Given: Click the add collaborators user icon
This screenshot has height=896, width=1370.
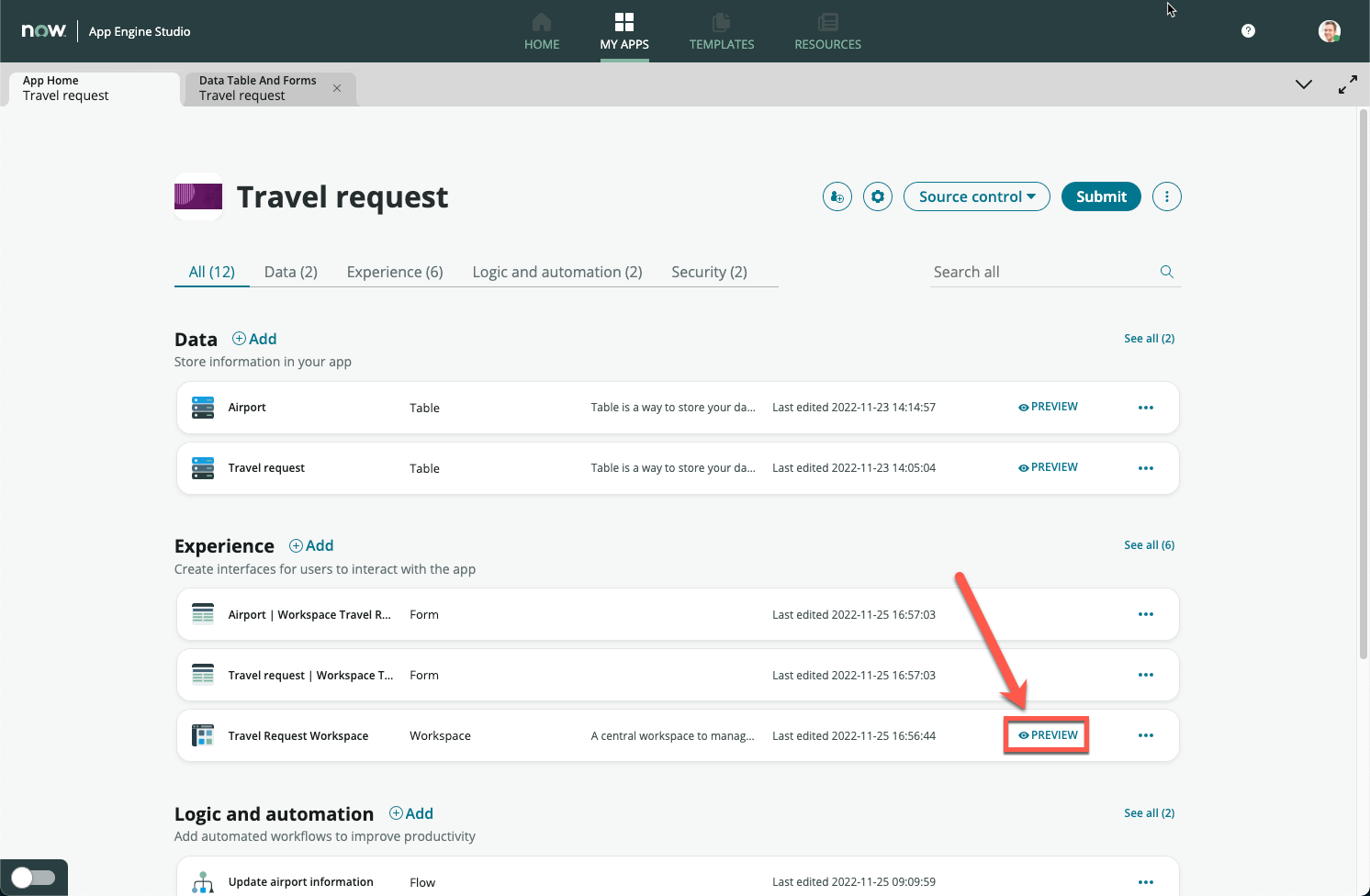Looking at the screenshot, I should tap(837, 196).
